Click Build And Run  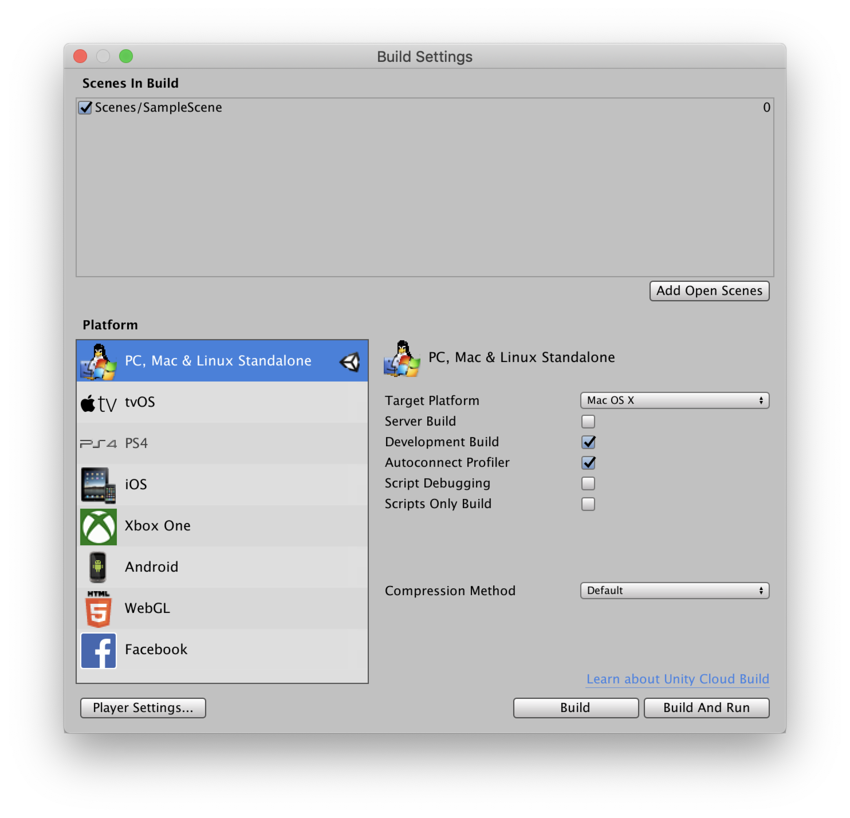(706, 707)
